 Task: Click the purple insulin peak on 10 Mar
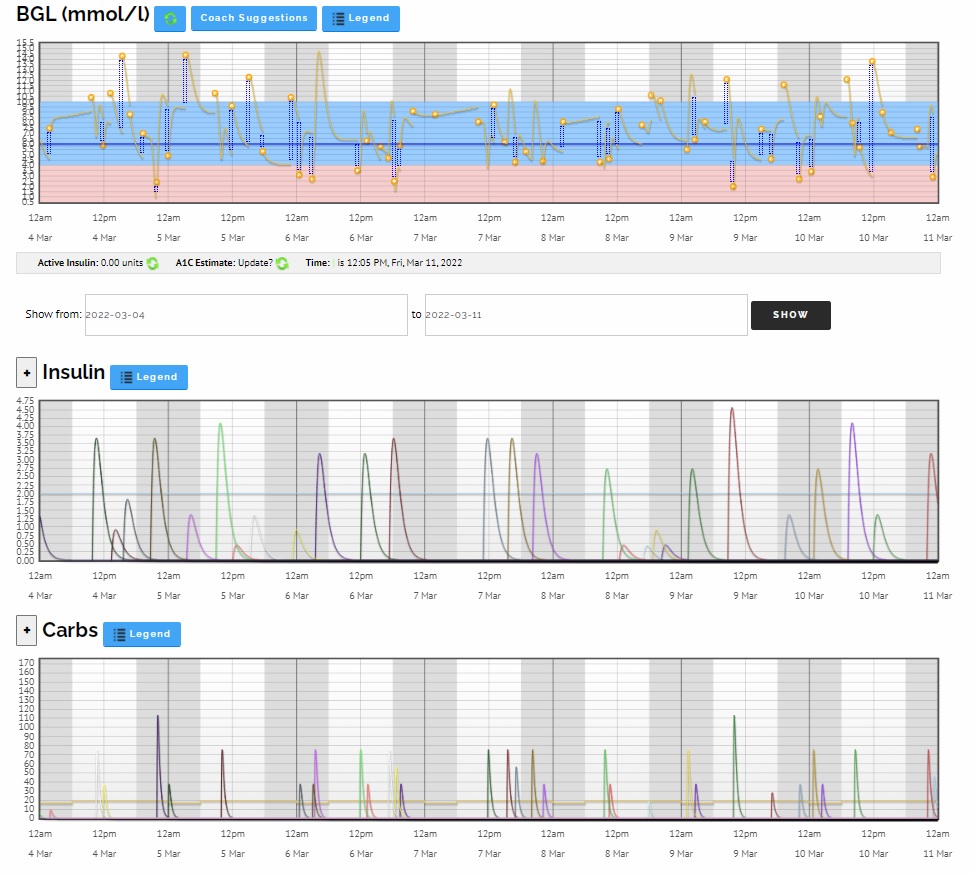852,424
